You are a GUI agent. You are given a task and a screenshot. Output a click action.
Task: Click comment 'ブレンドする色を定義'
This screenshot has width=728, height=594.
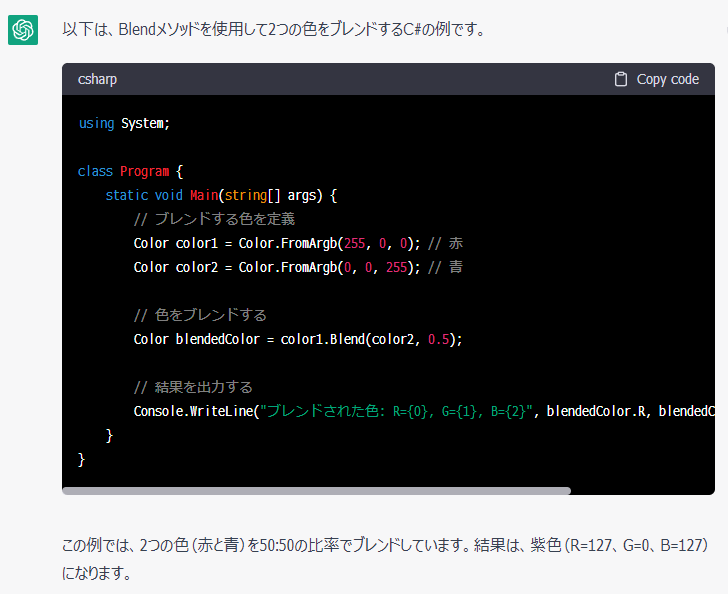[x=214, y=219]
